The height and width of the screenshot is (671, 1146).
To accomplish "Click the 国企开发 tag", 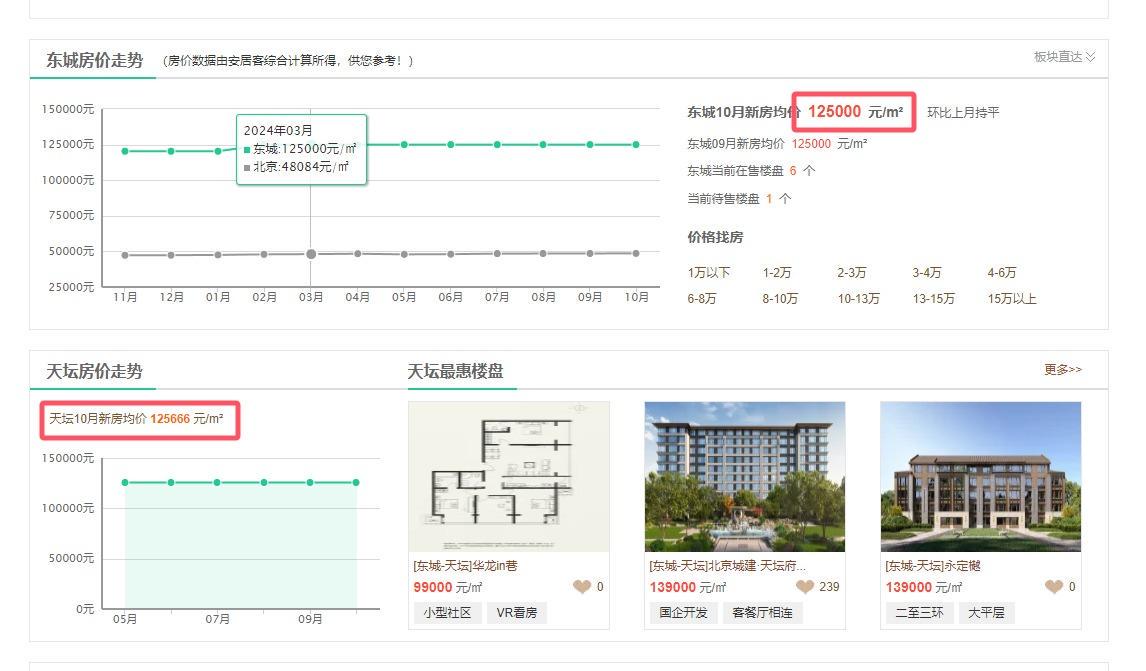I will pos(684,613).
